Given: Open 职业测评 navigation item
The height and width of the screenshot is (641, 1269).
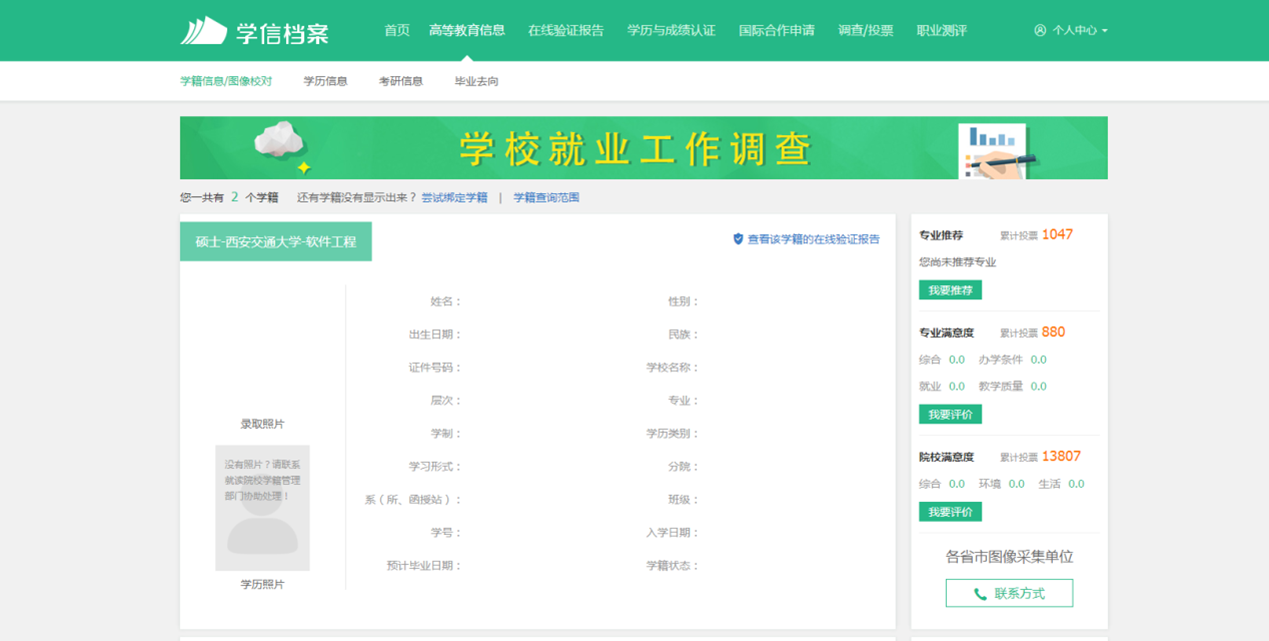Looking at the screenshot, I should point(941,31).
